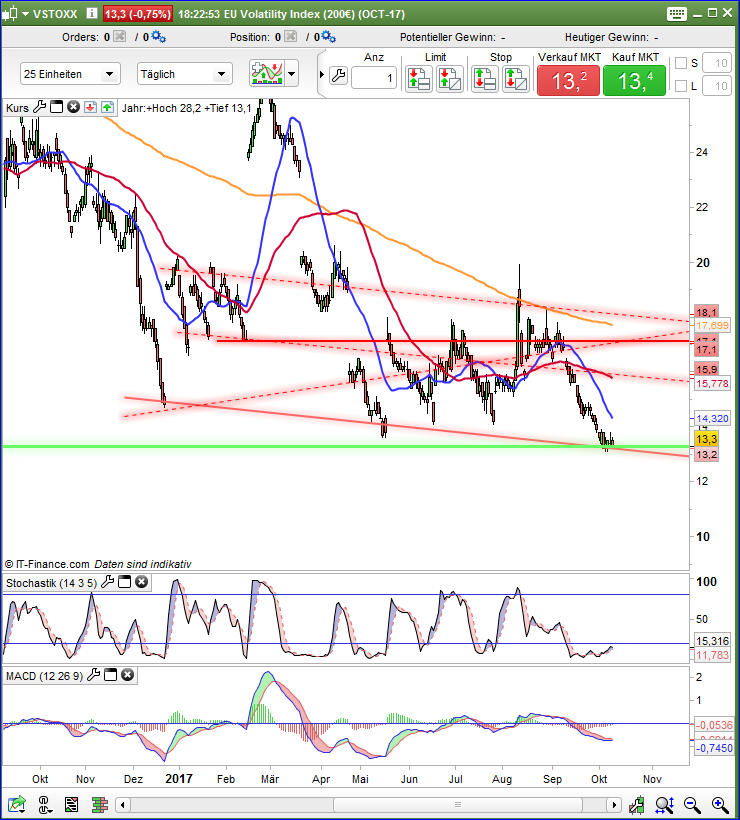
Task: Click the current price 13,3 label
Action: pyautogui.click(x=706, y=439)
